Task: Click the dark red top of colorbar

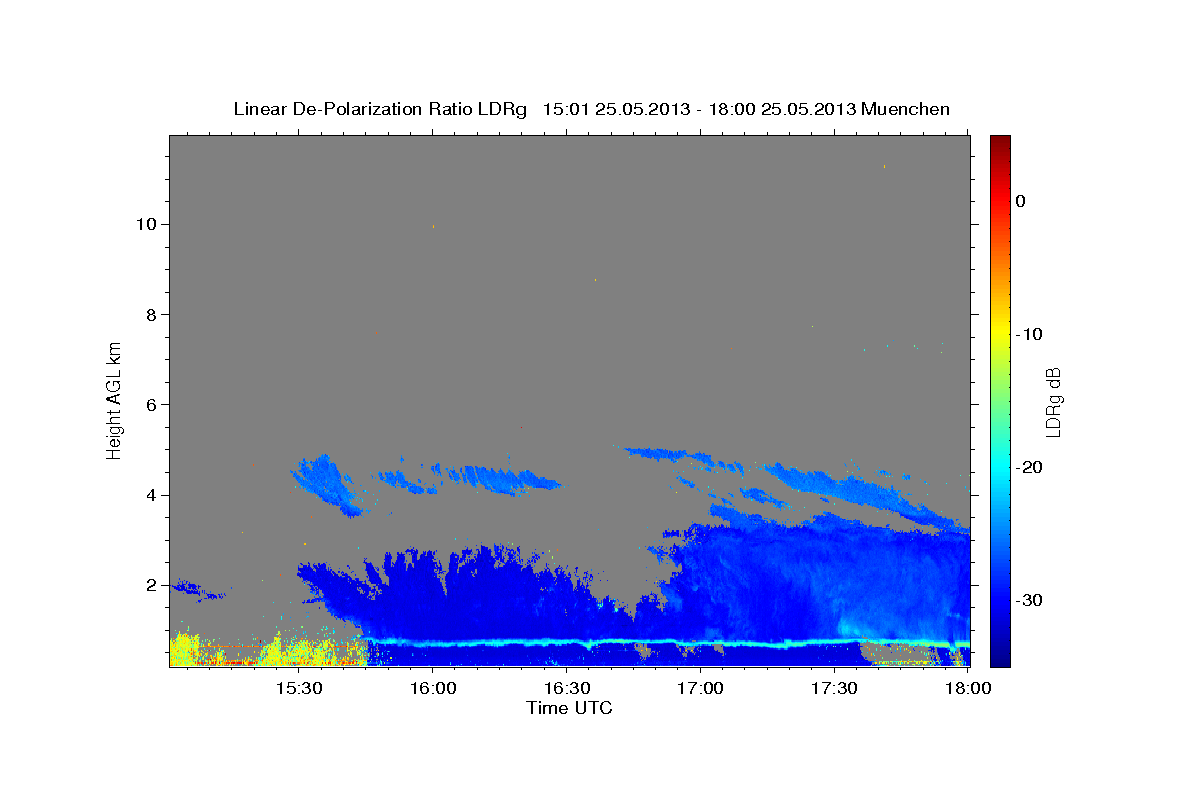Action: [x=1000, y=142]
